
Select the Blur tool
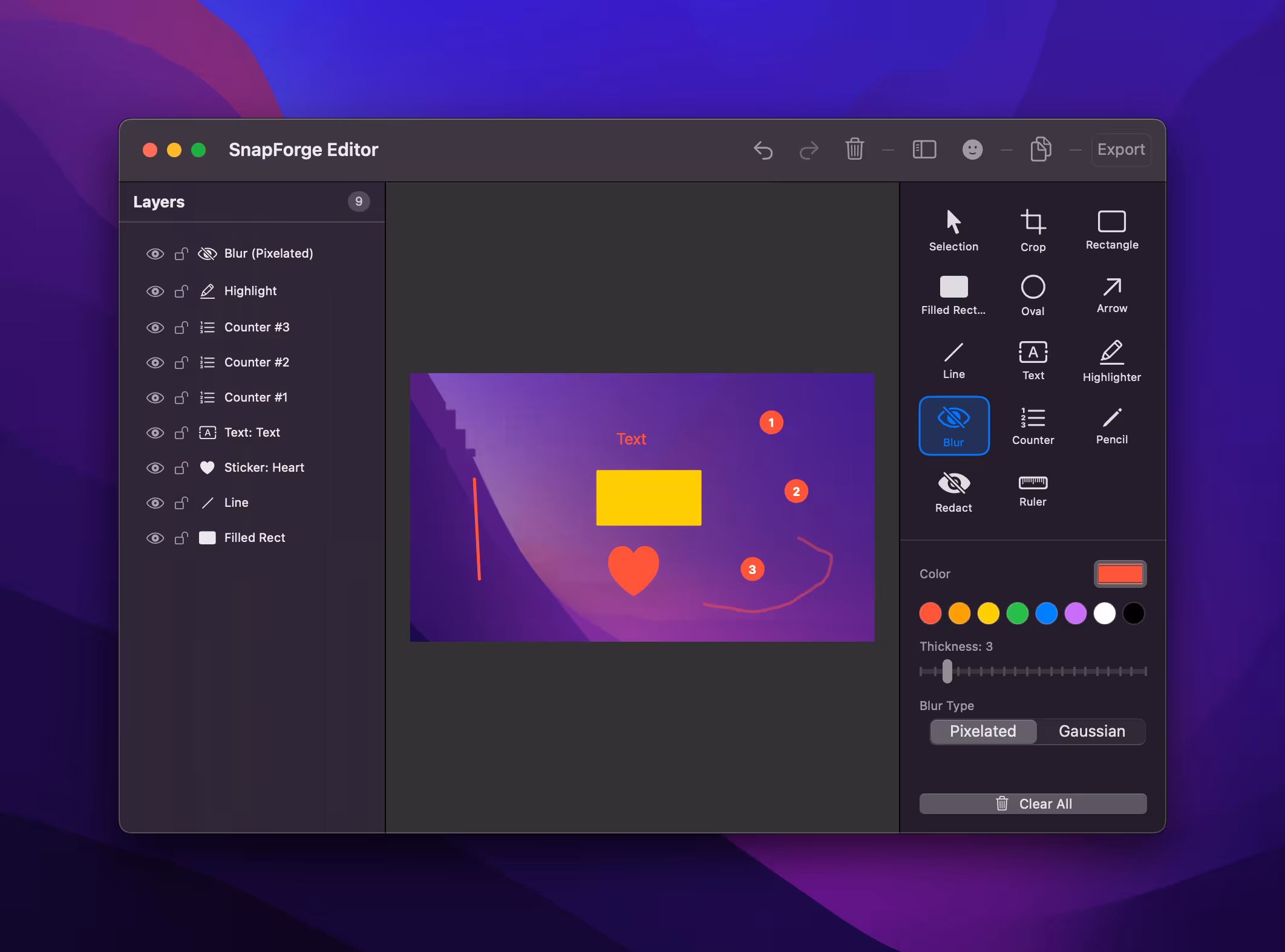(x=953, y=426)
